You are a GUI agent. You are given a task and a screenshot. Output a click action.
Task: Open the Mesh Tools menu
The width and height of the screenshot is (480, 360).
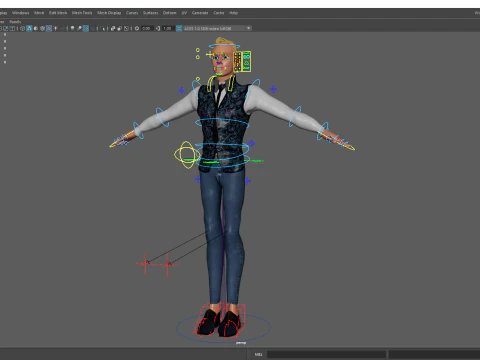[82, 13]
